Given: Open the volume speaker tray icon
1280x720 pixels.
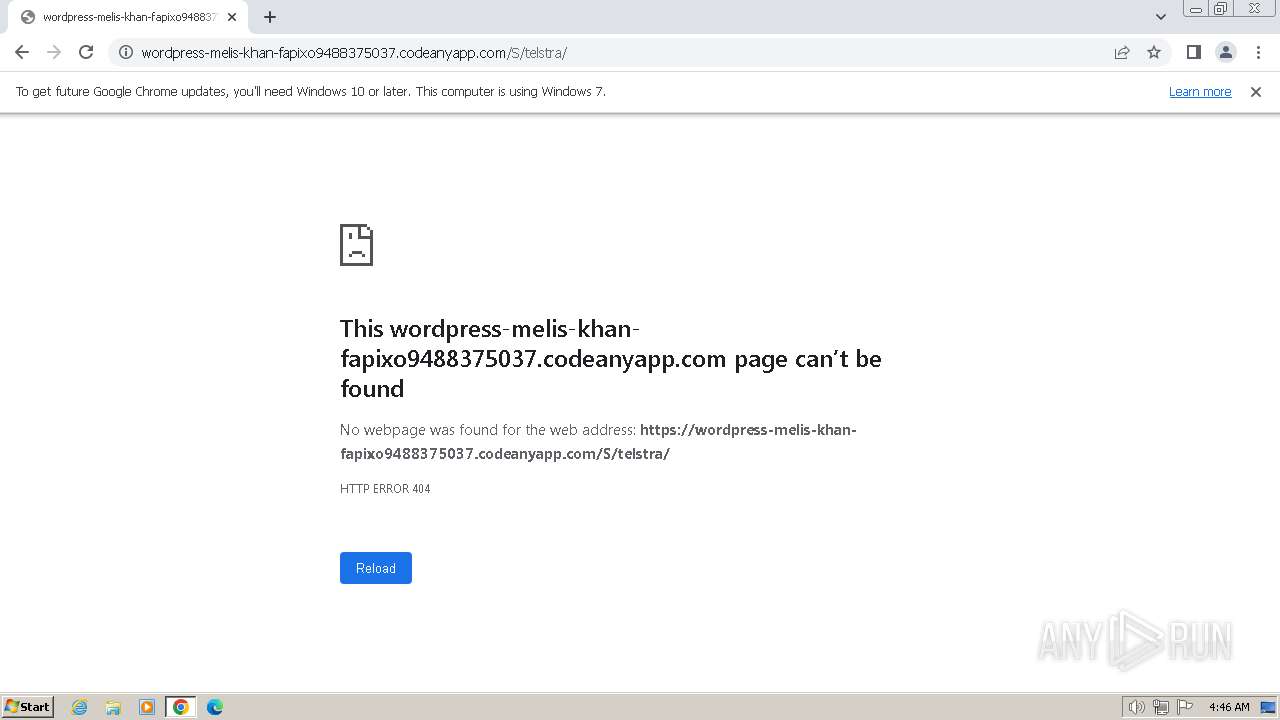Looking at the screenshot, I should (1136, 707).
